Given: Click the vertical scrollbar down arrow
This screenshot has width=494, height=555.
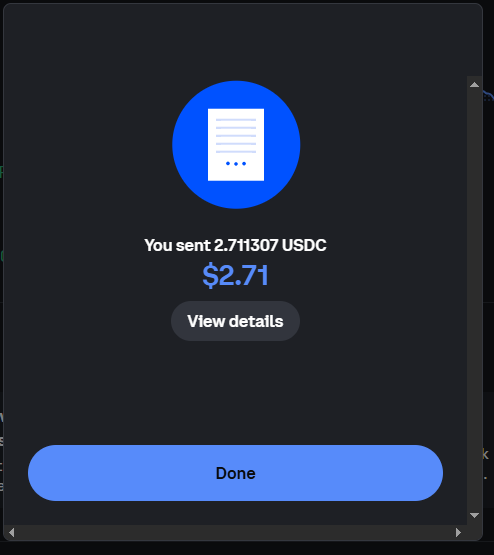Looking at the screenshot, I should 475,515.
